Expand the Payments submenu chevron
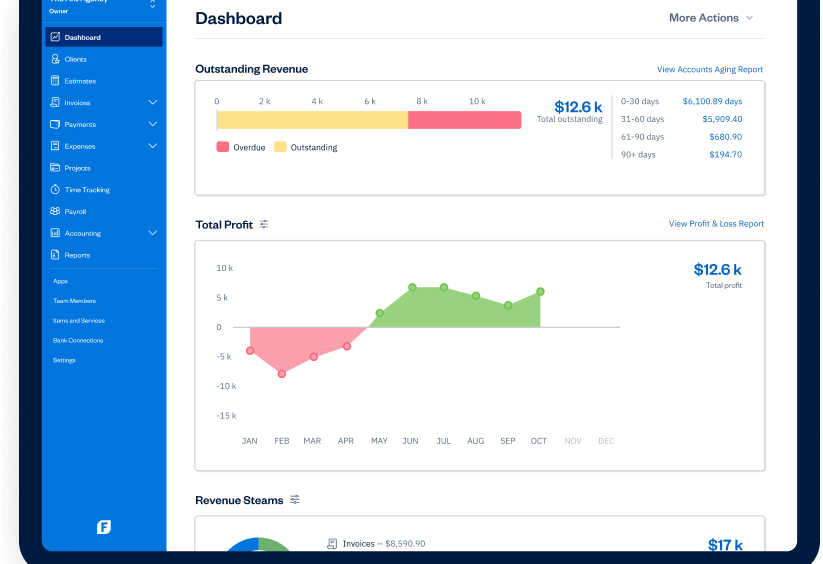Screen dimensions: 823x564 pyautogui.click(x=153, y=124)
